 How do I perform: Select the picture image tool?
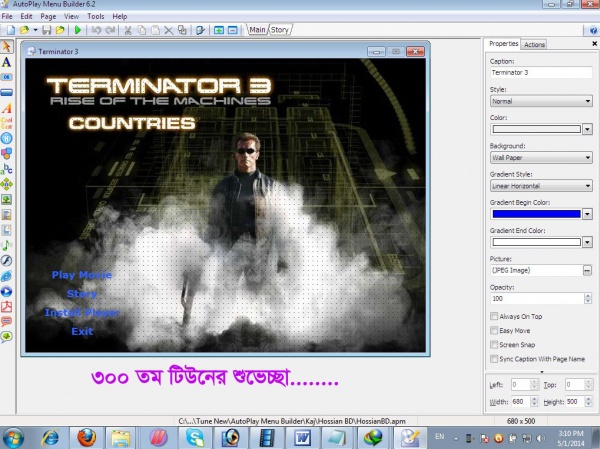point(7,199)
